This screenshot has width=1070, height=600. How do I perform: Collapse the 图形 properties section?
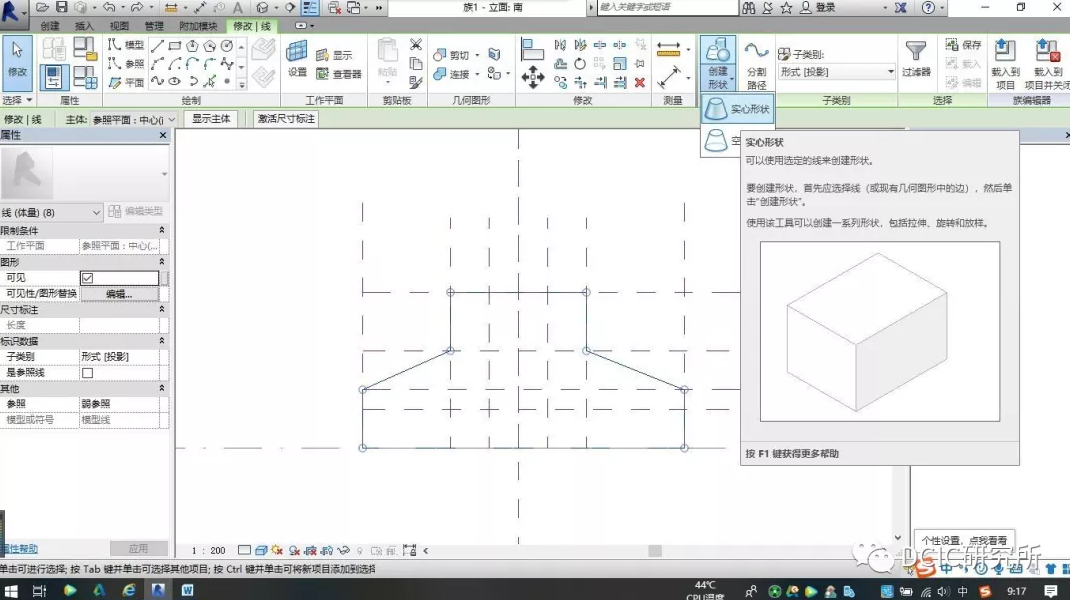[x=162, y=261]
